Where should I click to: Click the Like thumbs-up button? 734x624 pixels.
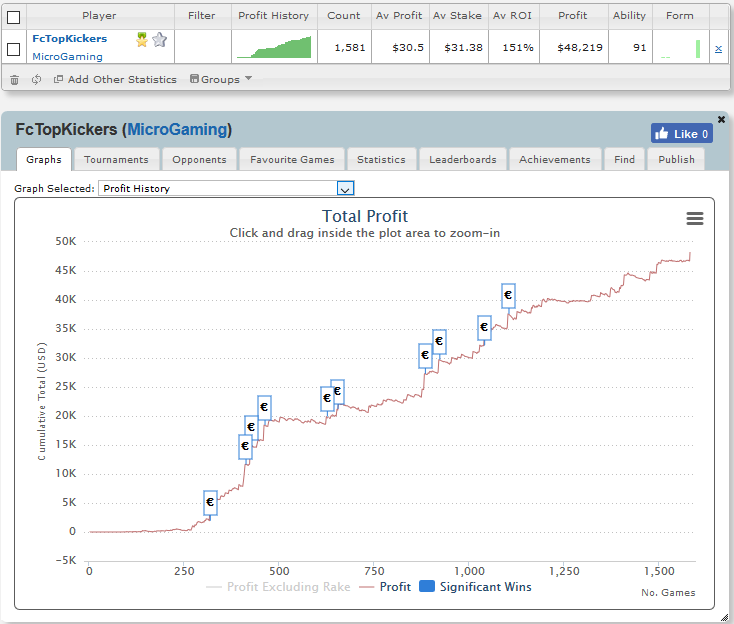(x=682, y=133)
